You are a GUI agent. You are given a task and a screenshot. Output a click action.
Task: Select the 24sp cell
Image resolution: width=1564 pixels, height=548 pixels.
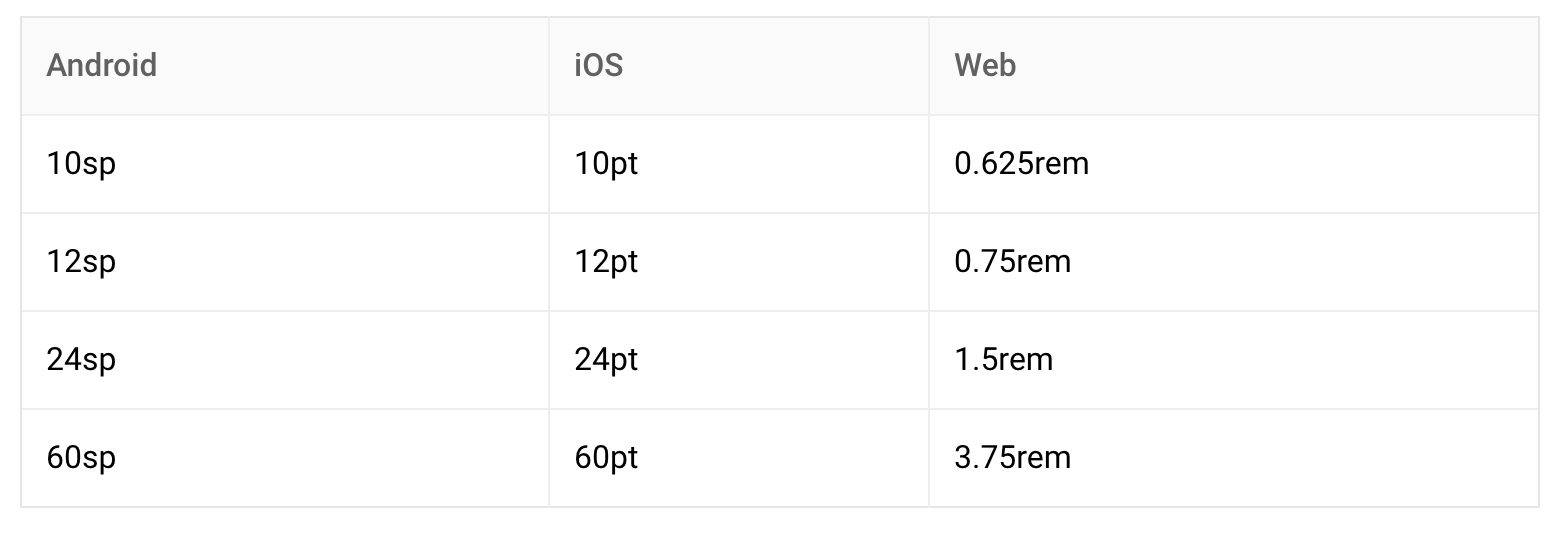click(285, 360)
